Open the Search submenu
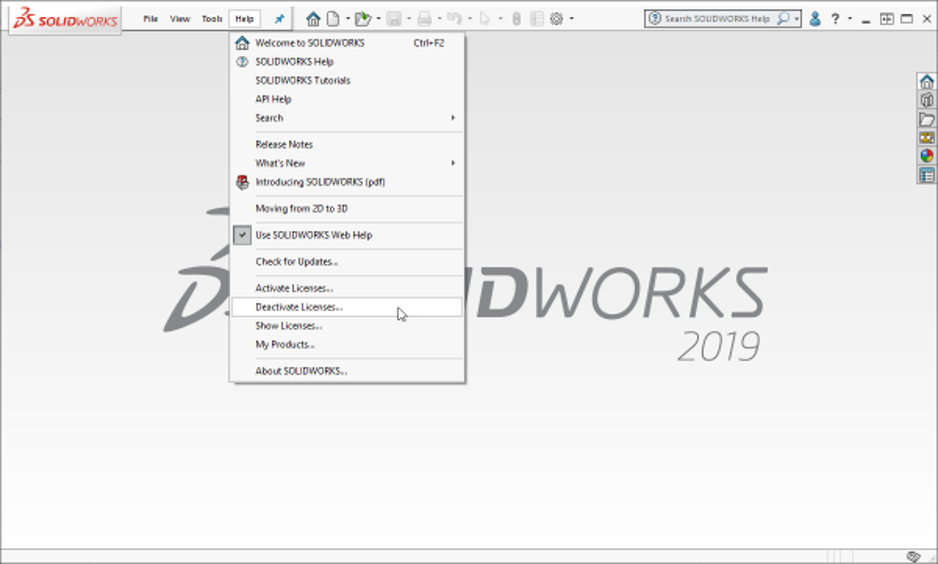Image resolution: width=938 pixels, height=564 pixels. (347, 118)
